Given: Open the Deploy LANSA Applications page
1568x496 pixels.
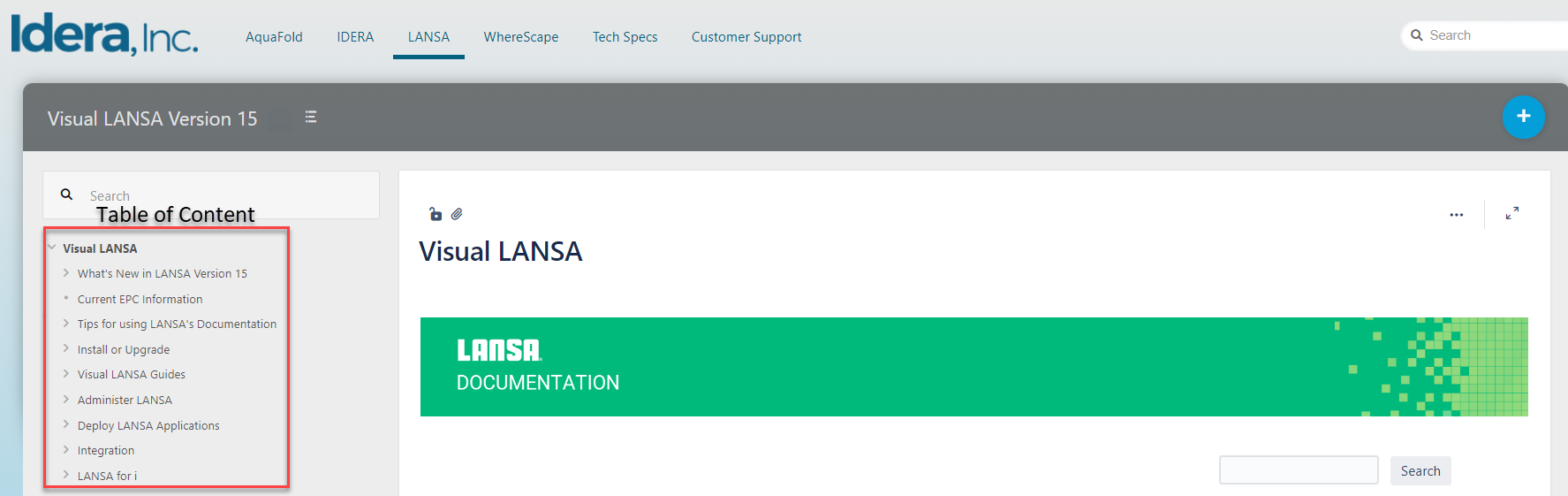Looking at the screenshot, I should [148, 426].
